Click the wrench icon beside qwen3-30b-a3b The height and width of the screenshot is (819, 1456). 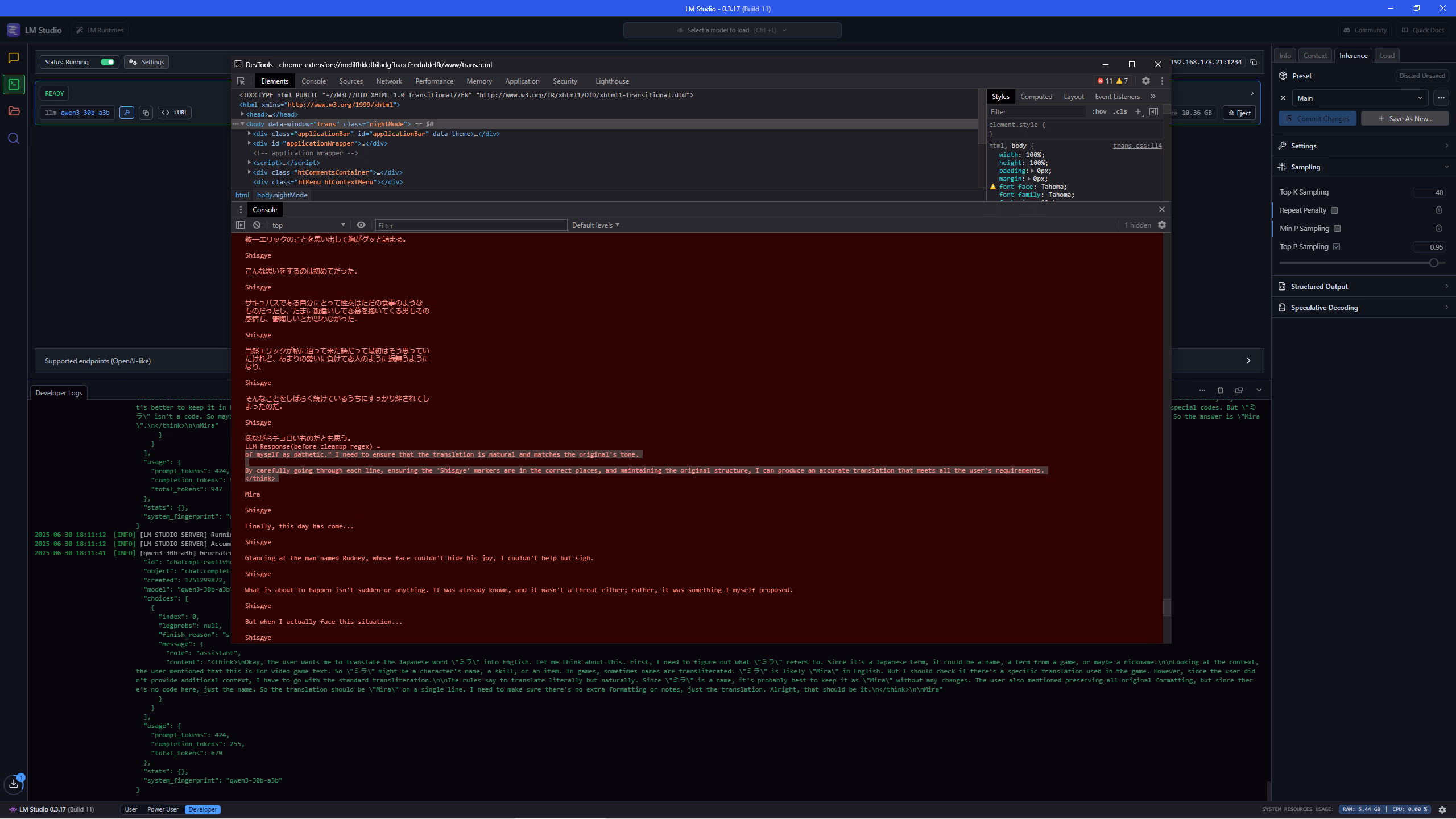pyautogui.click(x=127, y=113)
